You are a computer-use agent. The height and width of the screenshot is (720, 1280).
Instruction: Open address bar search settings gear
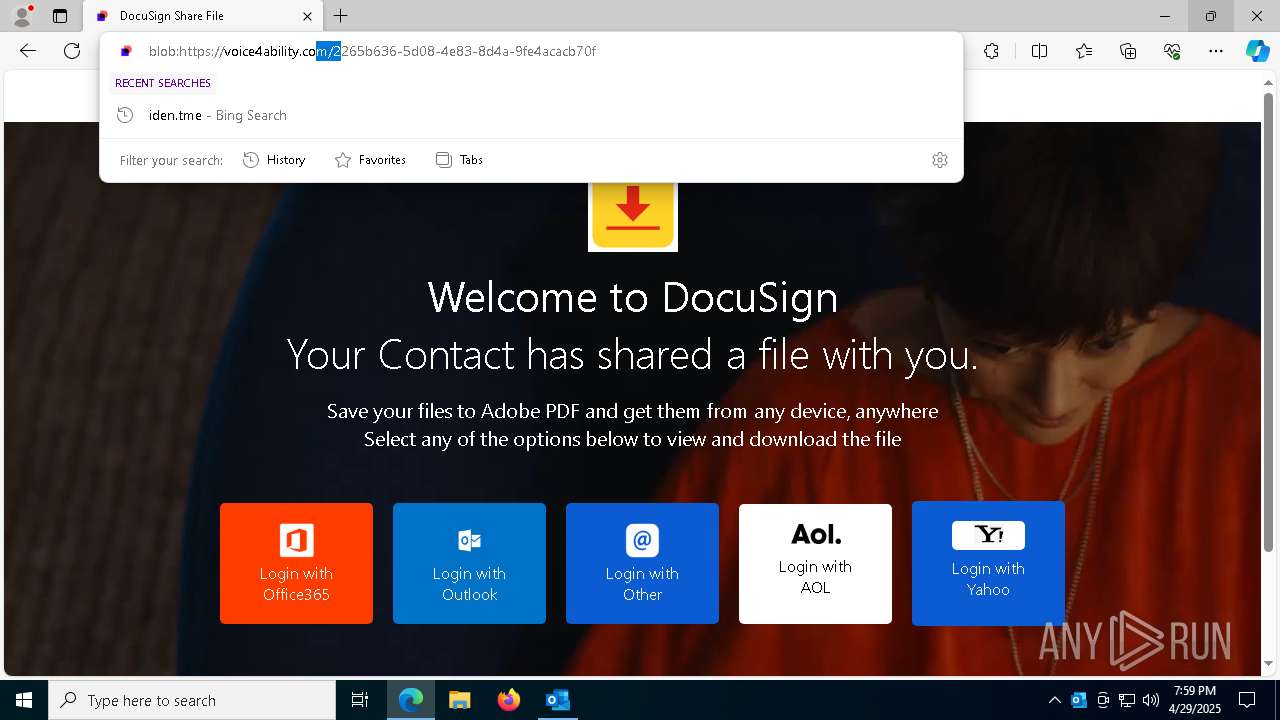[940, 160]
